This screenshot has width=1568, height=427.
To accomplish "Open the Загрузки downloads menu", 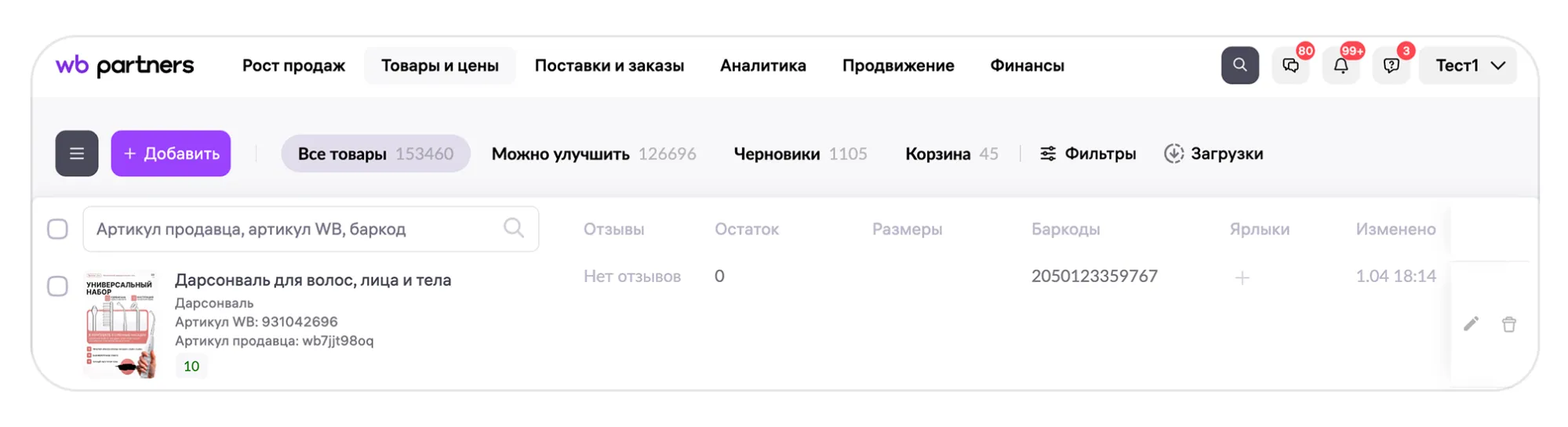I will pyautogui.click(x=1213, y=154).
